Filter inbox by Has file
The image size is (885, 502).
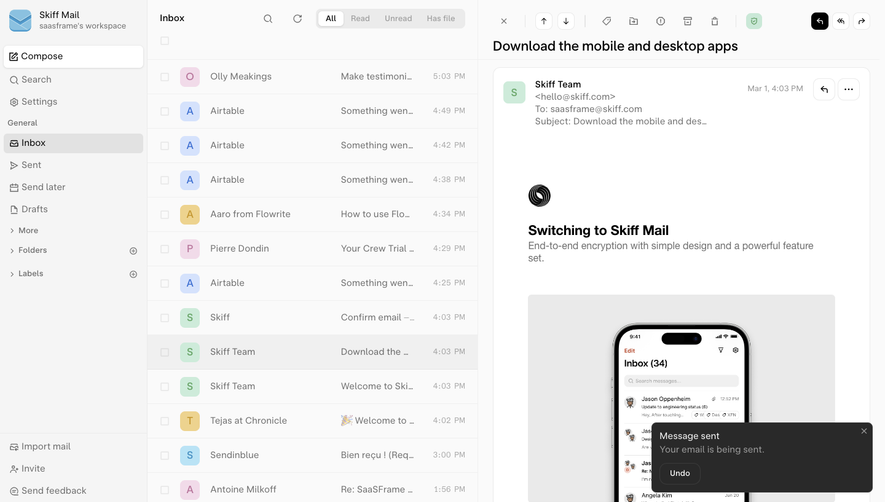pyautogui.click(x=441, y=19)
